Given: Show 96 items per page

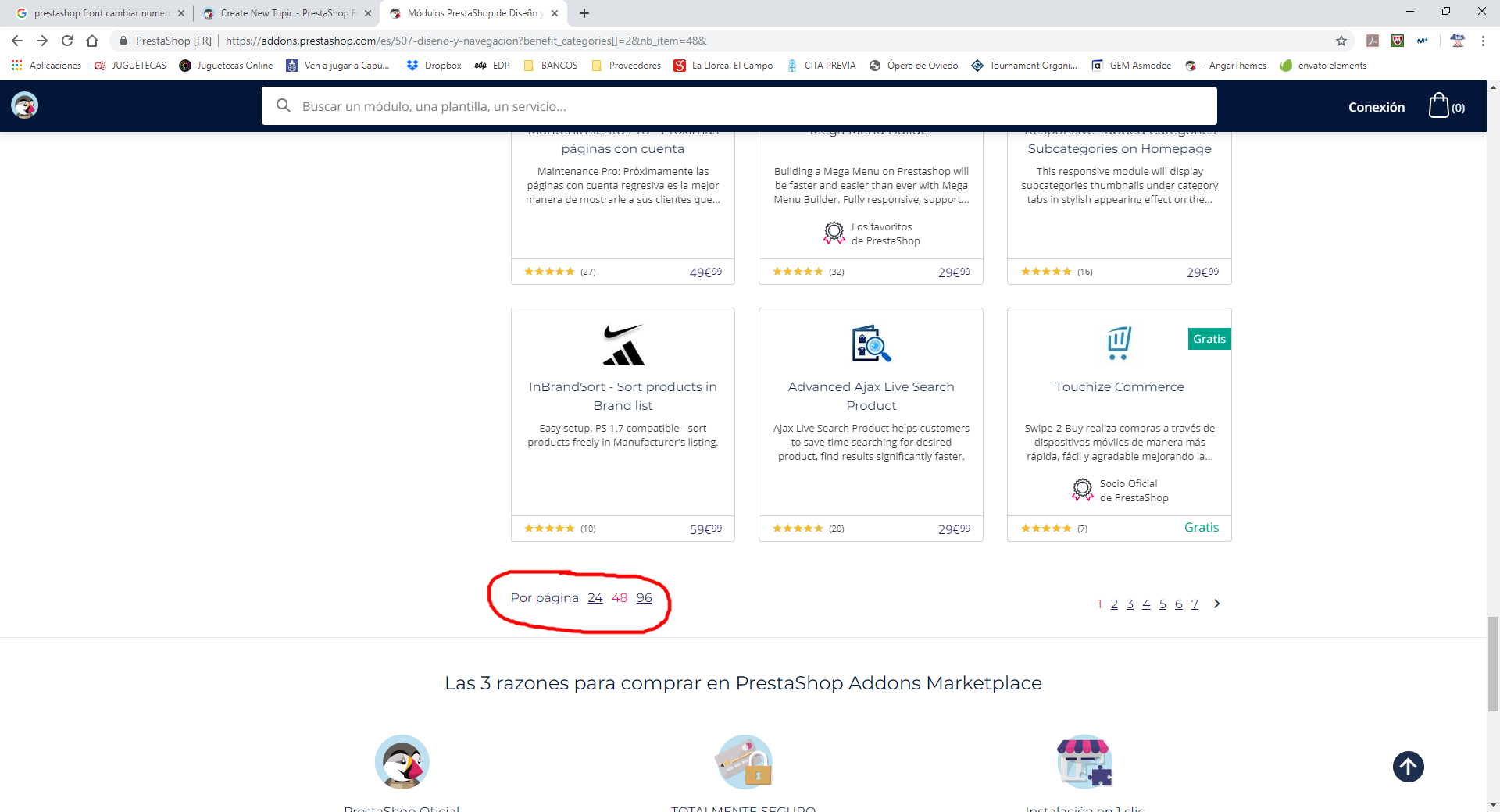Looking at the screenshot, I should 644,597.
